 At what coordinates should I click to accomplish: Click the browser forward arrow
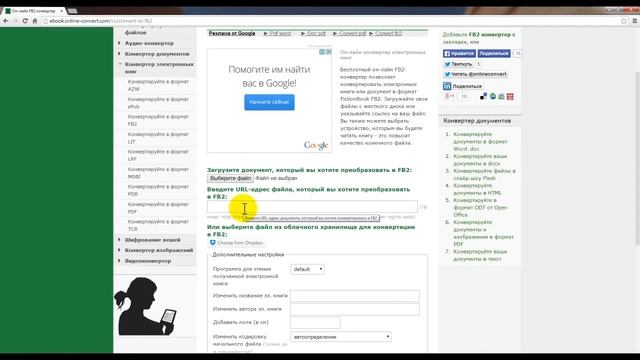pos(16,21)
